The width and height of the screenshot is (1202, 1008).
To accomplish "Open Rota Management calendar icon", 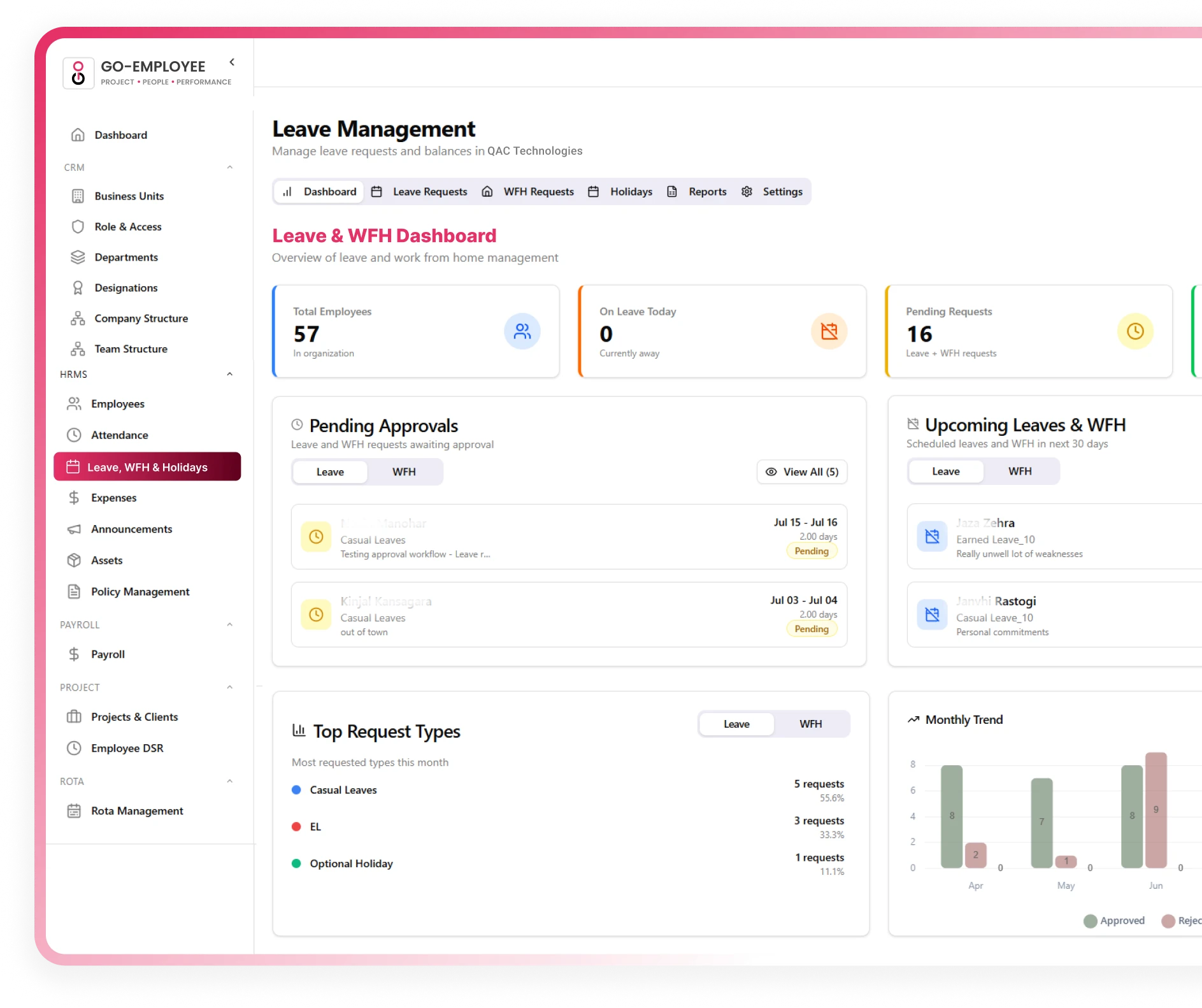I will pos(74,811).
